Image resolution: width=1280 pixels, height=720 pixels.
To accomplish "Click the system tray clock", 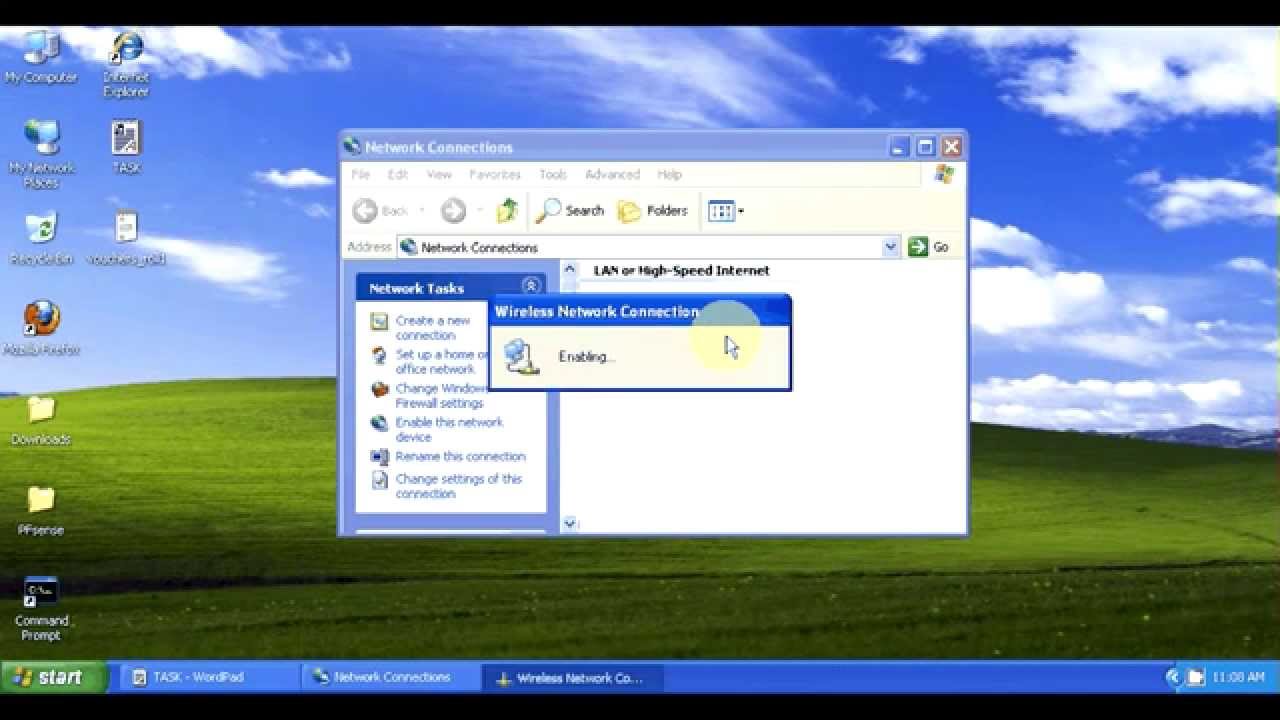I will pos(1238,677).
